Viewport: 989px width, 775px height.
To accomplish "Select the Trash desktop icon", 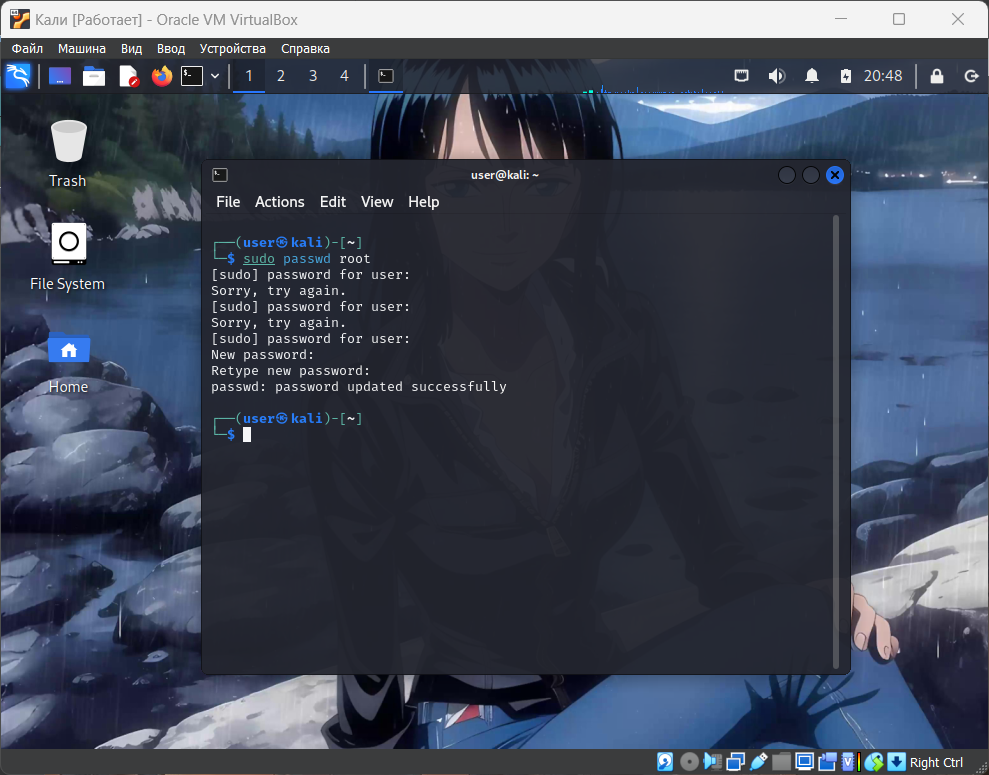I will (68, 154).
